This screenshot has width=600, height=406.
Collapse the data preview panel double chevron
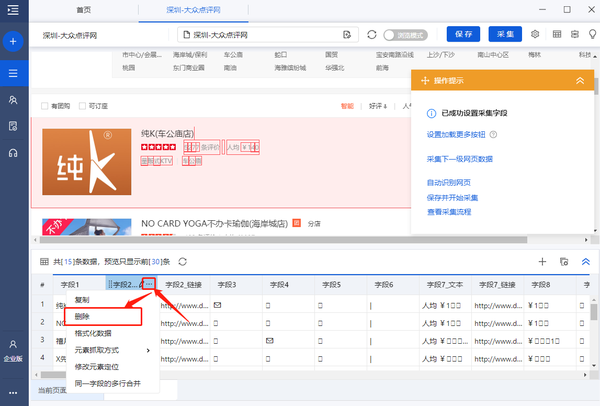(x=585, y=262)
